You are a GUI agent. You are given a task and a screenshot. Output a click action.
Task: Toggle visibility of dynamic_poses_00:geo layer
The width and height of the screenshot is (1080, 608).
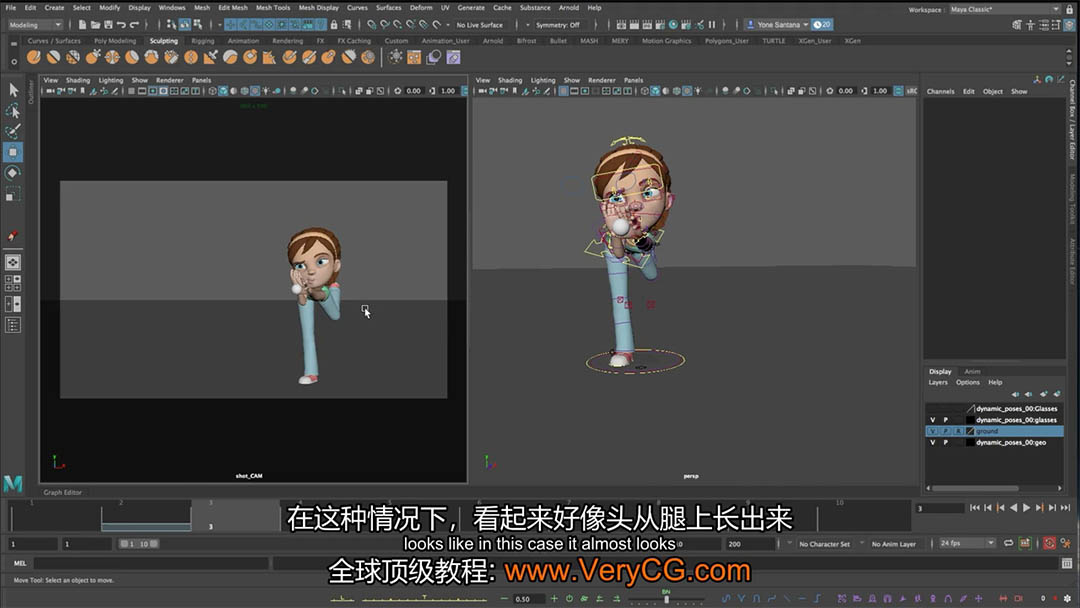[932, 442]
